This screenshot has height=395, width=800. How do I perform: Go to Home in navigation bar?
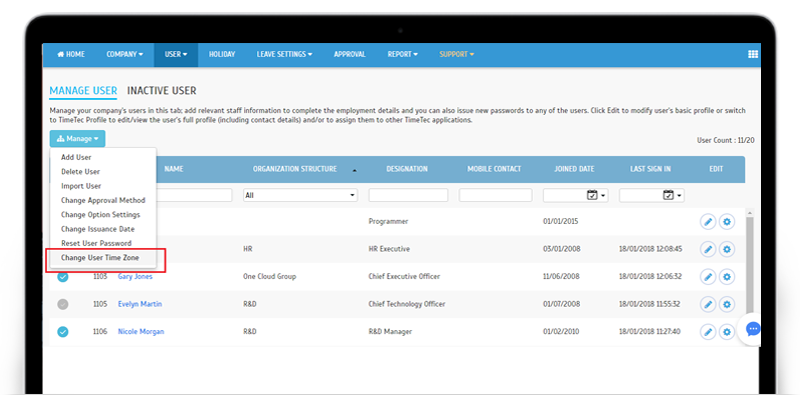click(71, 54)
